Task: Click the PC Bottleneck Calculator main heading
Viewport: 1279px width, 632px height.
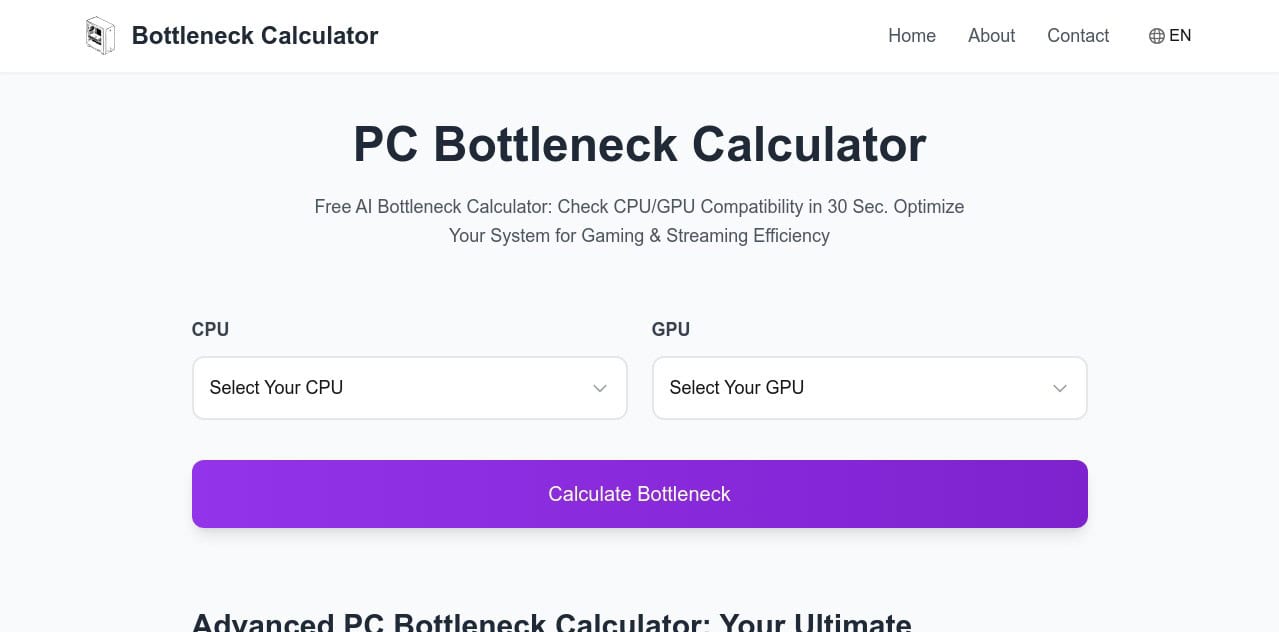Action: [x=639, y=144]
